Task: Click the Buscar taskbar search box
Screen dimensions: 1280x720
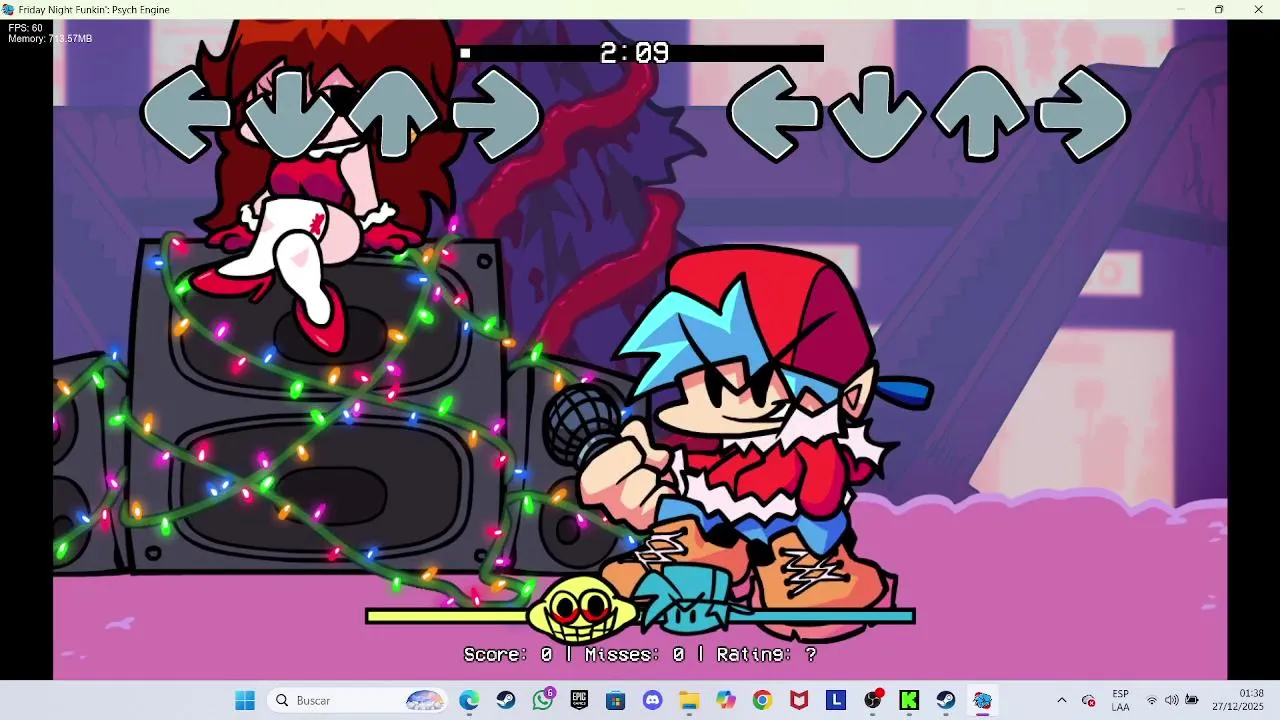Action: [x=357, y=700]
